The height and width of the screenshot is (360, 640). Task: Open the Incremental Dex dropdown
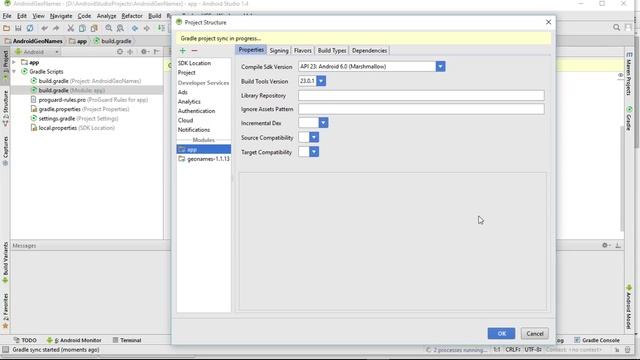(323, 122)
